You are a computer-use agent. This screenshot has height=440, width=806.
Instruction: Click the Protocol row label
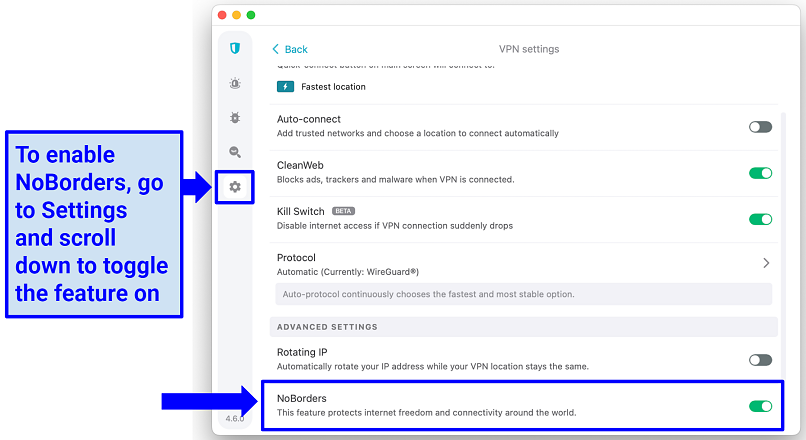[296, 258]
